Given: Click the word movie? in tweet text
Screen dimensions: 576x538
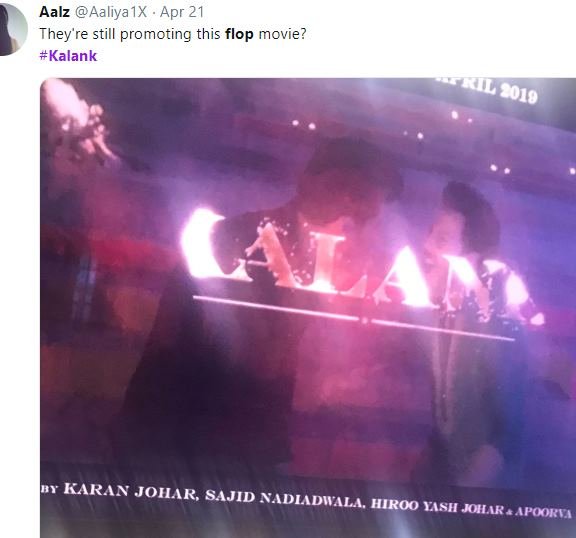Looking at the screenshot, I should 282,34.
